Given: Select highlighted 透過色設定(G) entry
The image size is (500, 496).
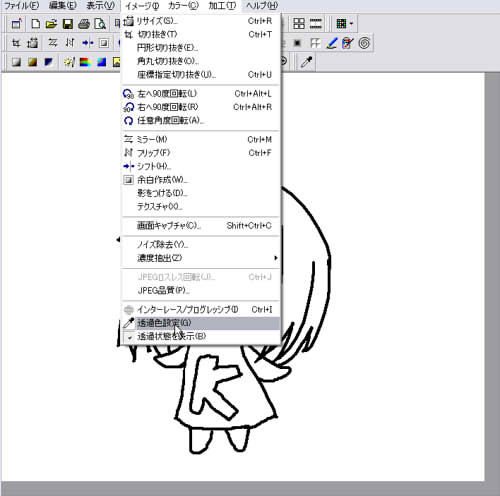Looking at the screenshot, I should point(201,323).
